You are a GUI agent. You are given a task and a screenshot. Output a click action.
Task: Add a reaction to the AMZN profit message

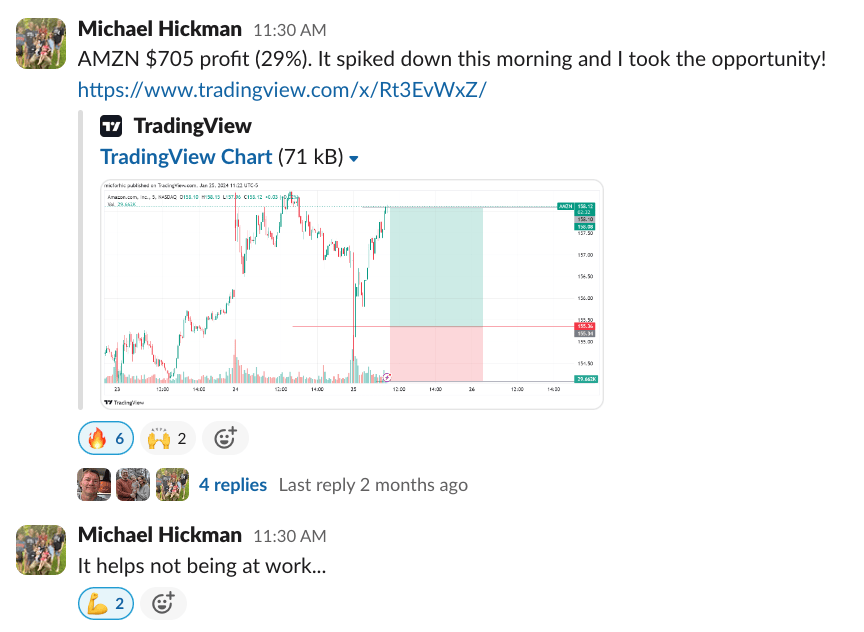pos(225,438)
